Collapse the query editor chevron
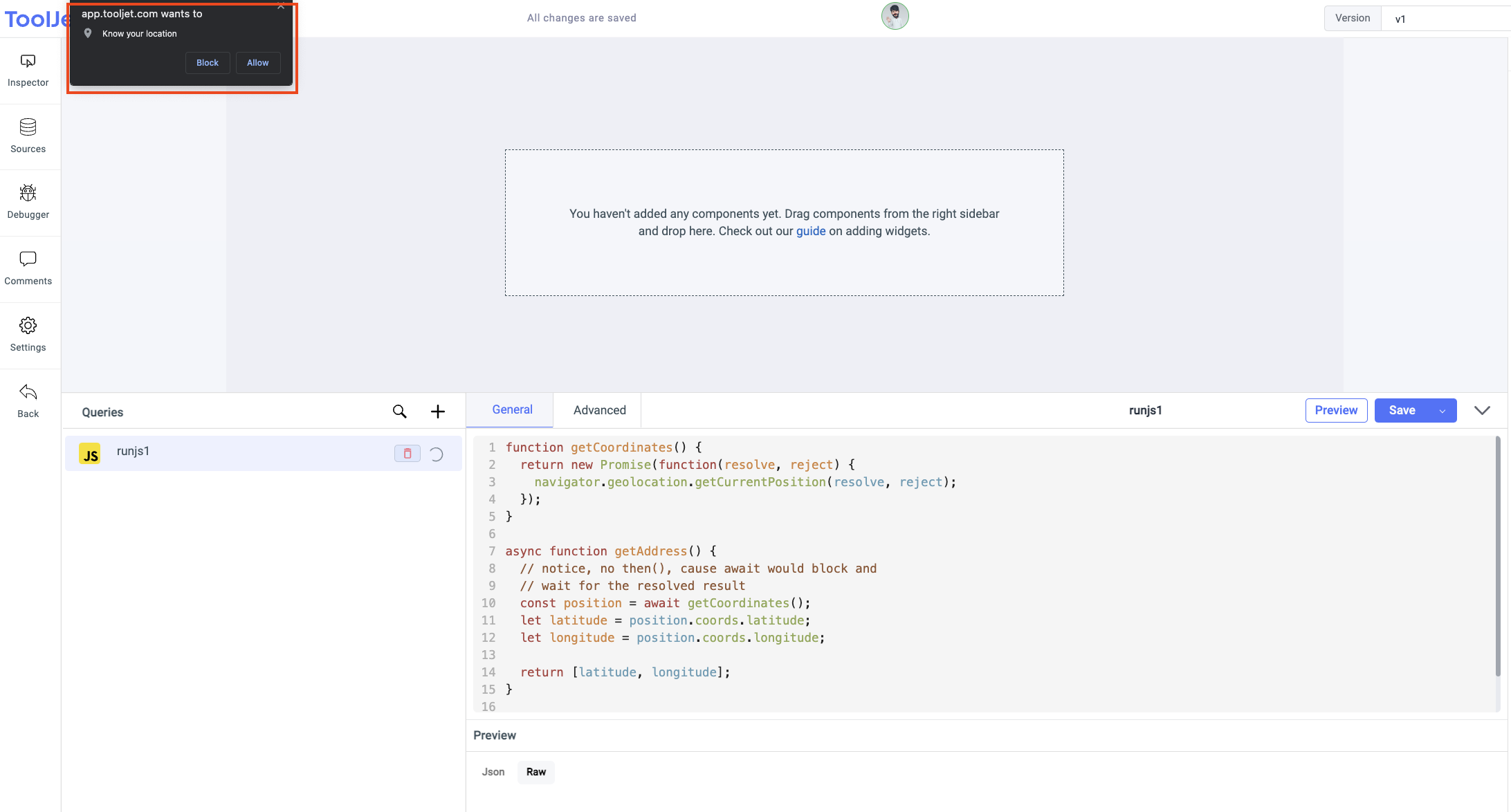The image size is (1511, 812). [x=1483, y=410]
